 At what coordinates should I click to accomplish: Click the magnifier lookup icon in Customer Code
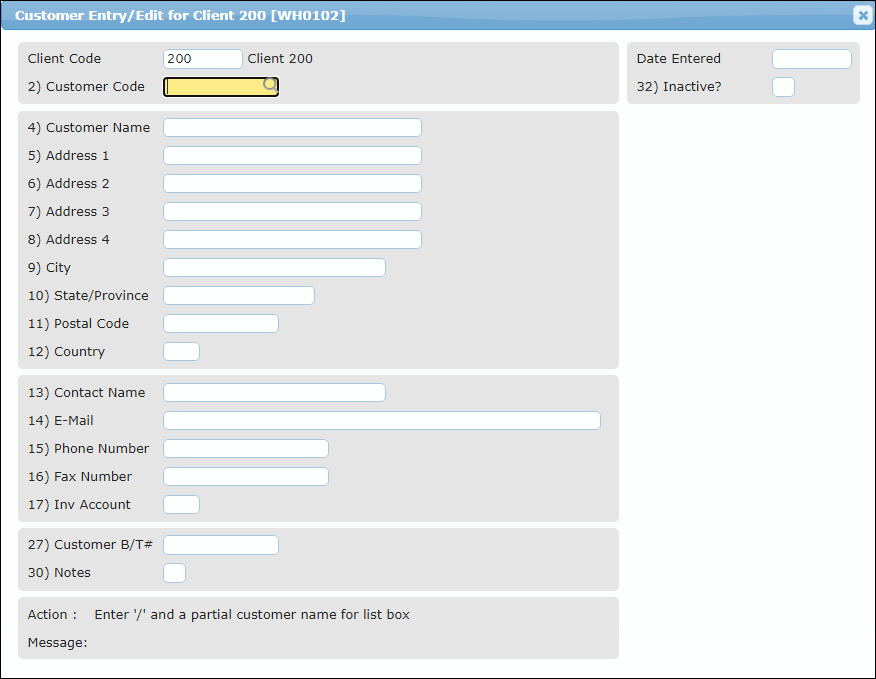click(x=270, y=86)
